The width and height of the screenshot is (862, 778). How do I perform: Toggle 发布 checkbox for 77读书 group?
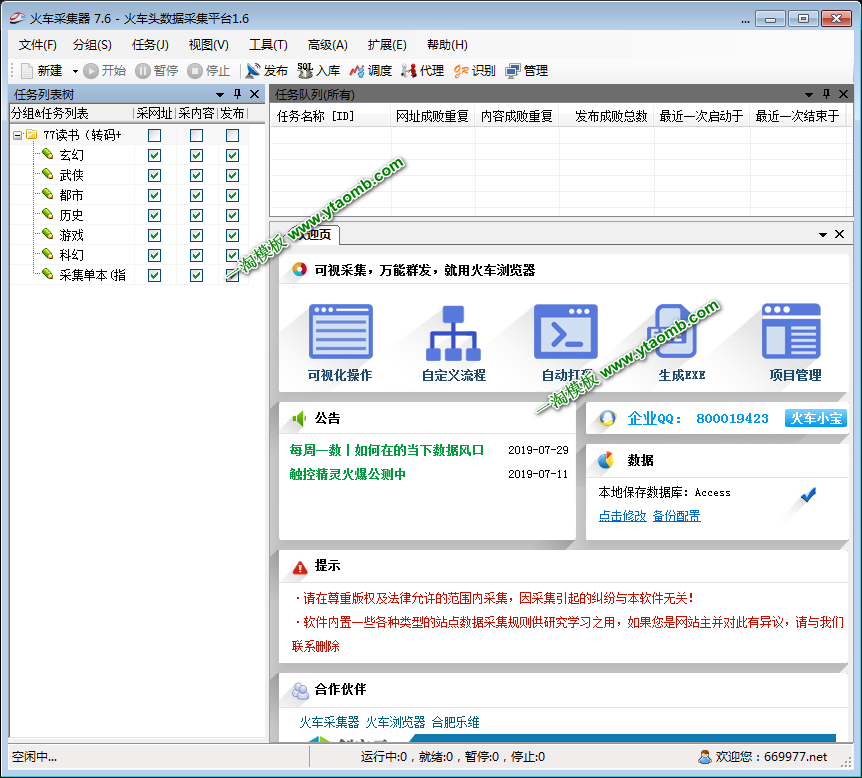point(233,135)
